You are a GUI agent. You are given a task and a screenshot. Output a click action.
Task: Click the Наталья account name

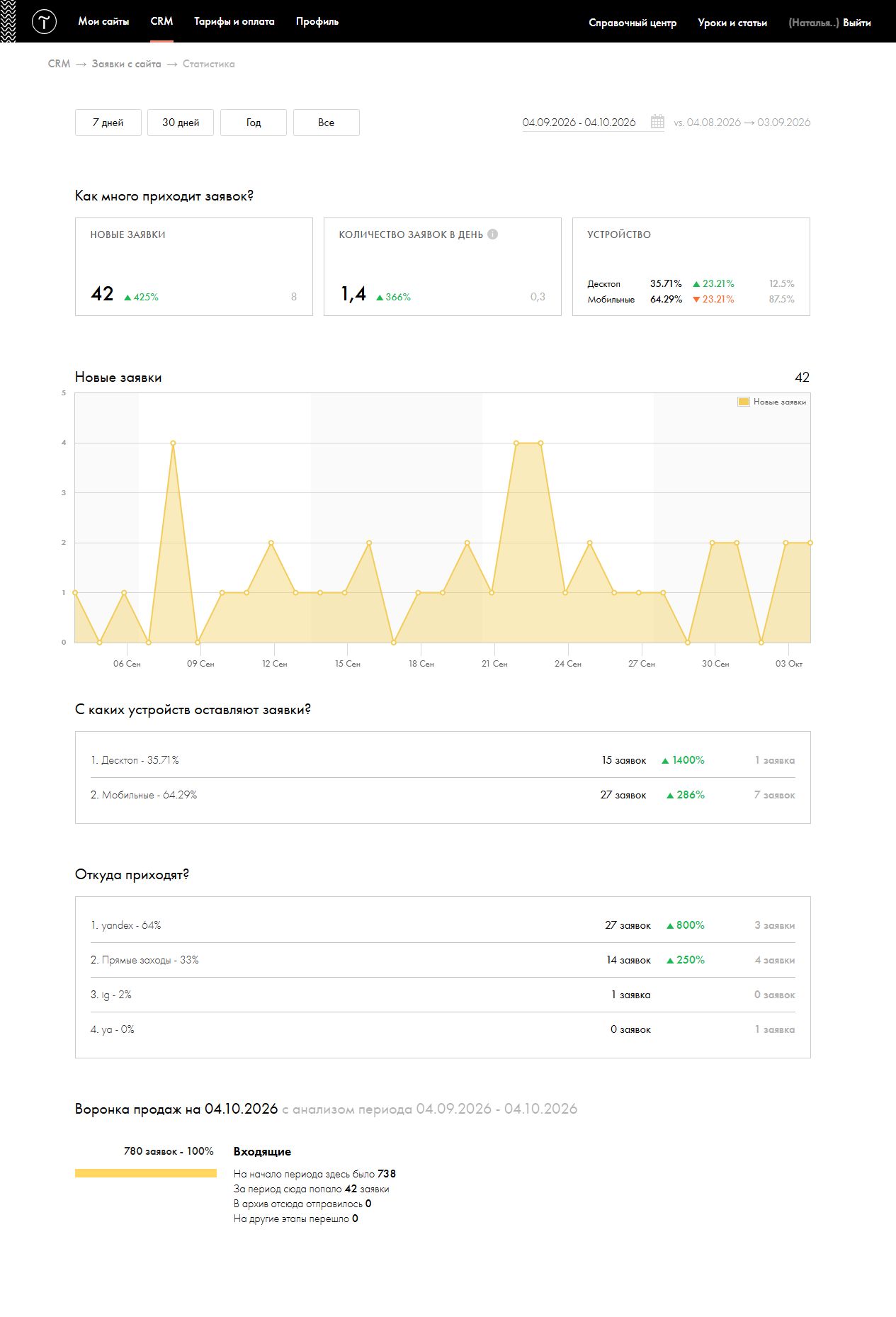[x=814, y=23]
